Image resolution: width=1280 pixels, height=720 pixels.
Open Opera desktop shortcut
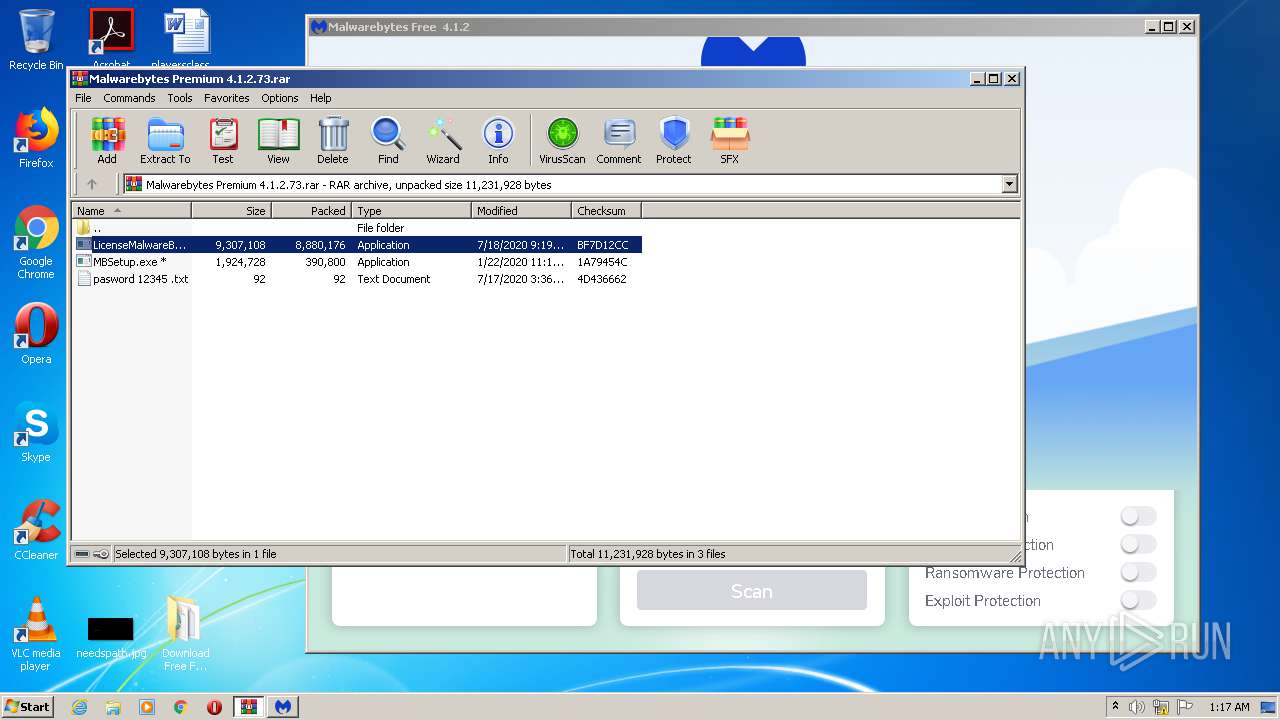36,334
